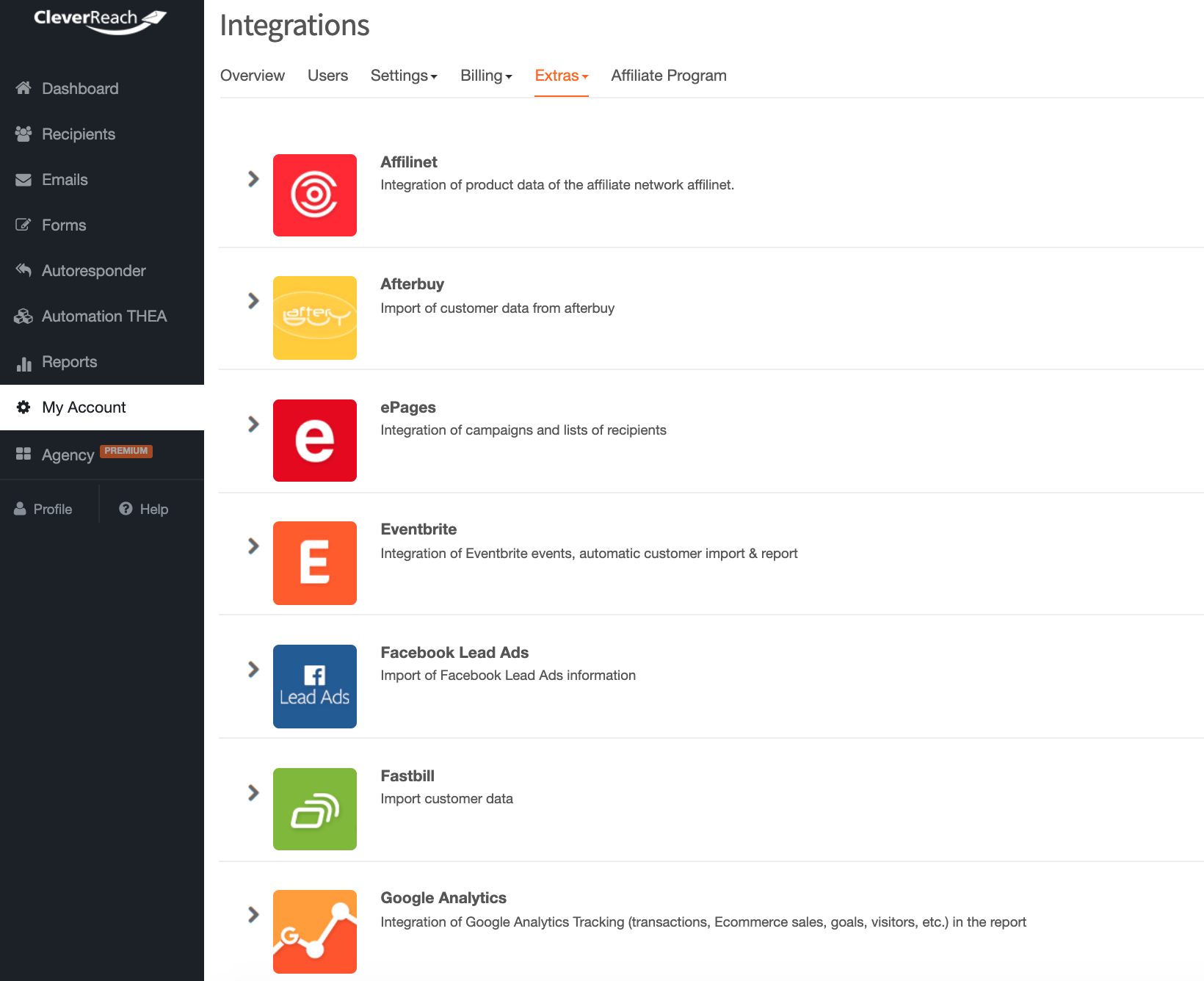Screen dimensions: 1204x981
Task: Click the Affilinet red logo tile
Action: pos(315,195)
